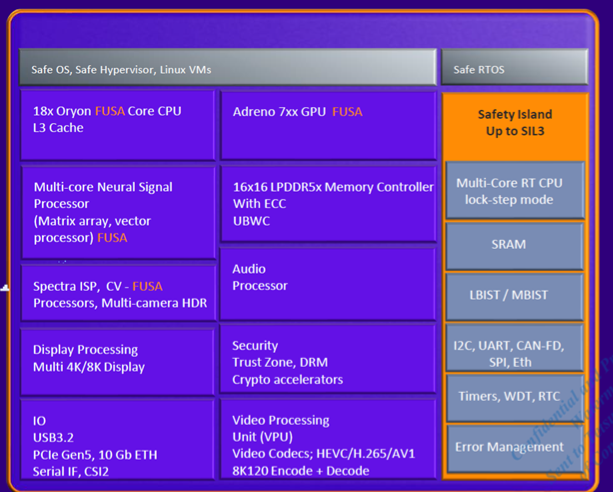This screenshot has height=492, width=613.
Task: Select the LBIST / MBIST box
Action: [x=514, y=296]
